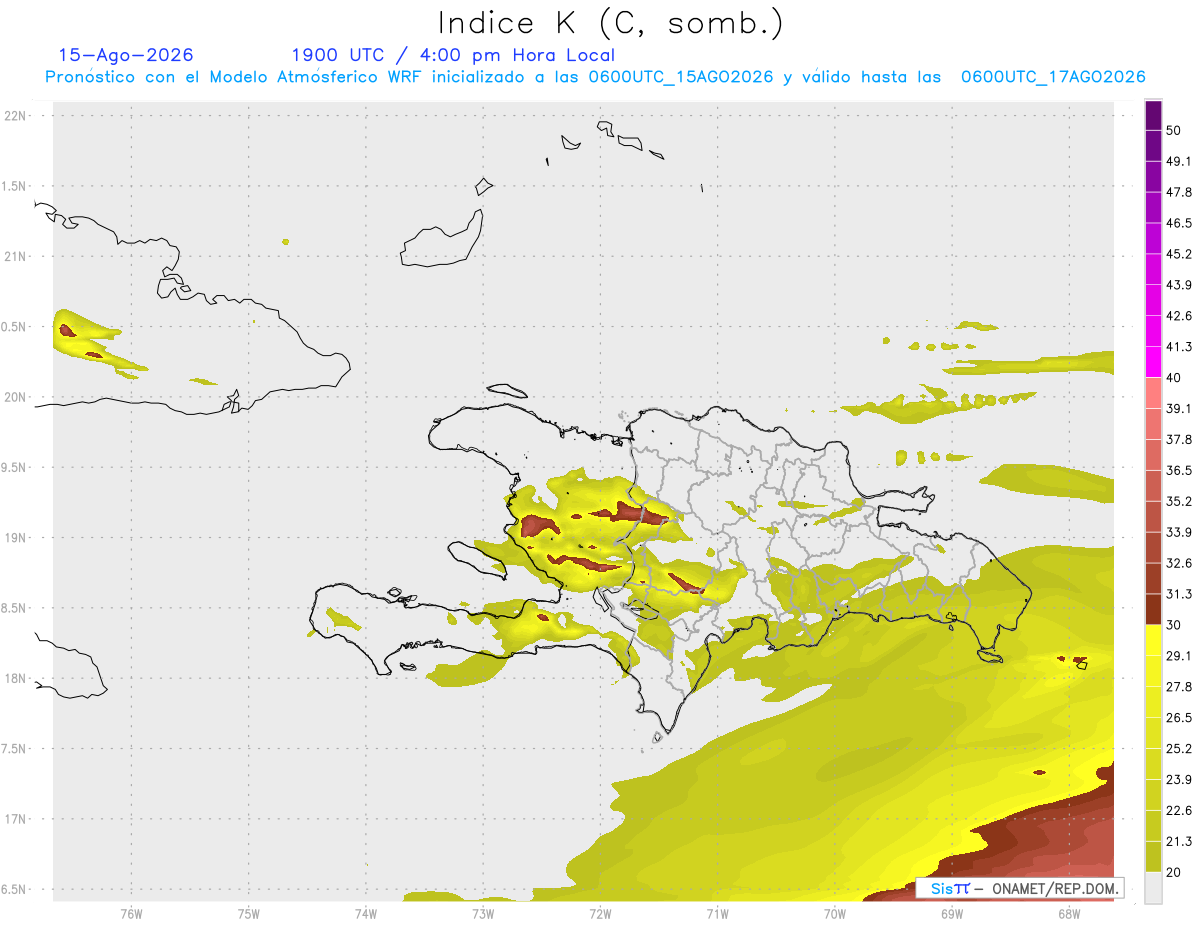This screenshot has height=927, width=1200.
Task: Click the colorbar value "39.1"
Action: point(1179,408)
